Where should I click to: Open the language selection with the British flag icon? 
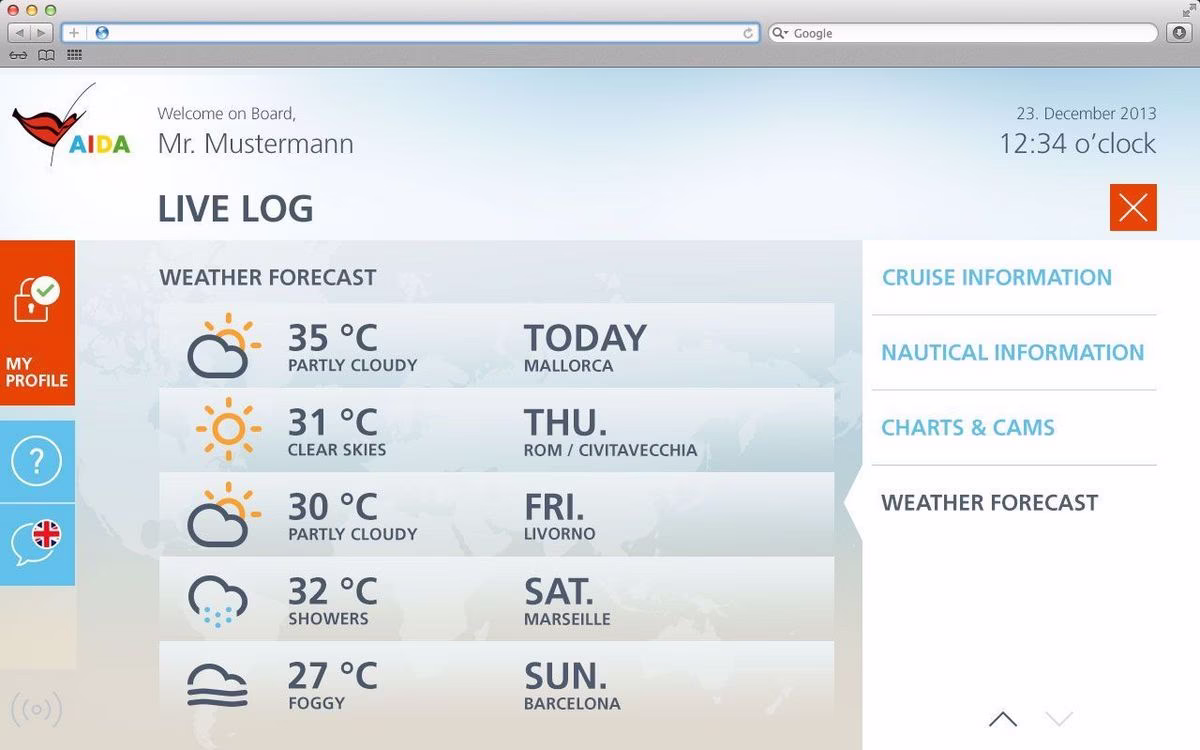click(x=37, y=544)
